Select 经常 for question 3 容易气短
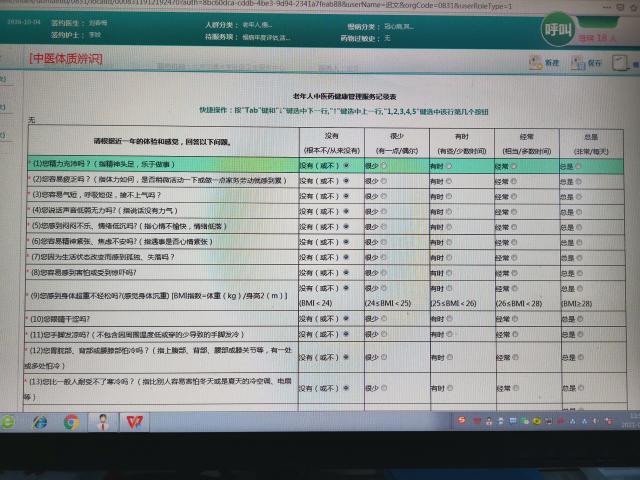Image resolution: width=640 pixels, height=480 pixels. [x=514, y=196]
